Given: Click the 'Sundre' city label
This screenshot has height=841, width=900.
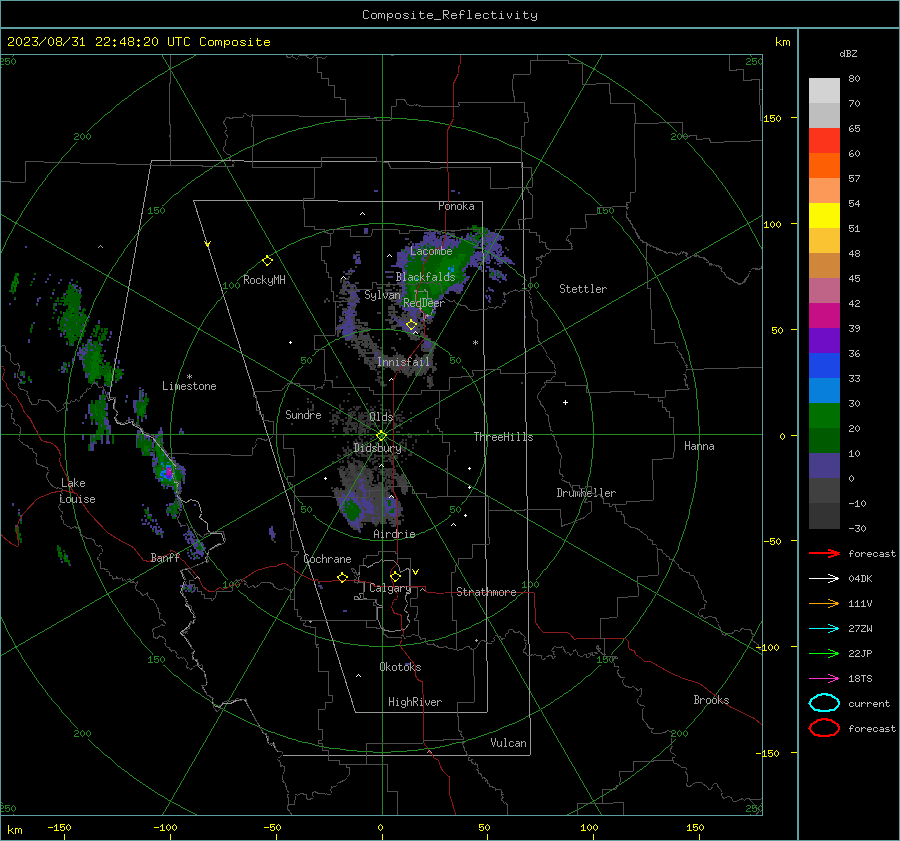Looking at the screenshot, I should [x=303, y=414].
